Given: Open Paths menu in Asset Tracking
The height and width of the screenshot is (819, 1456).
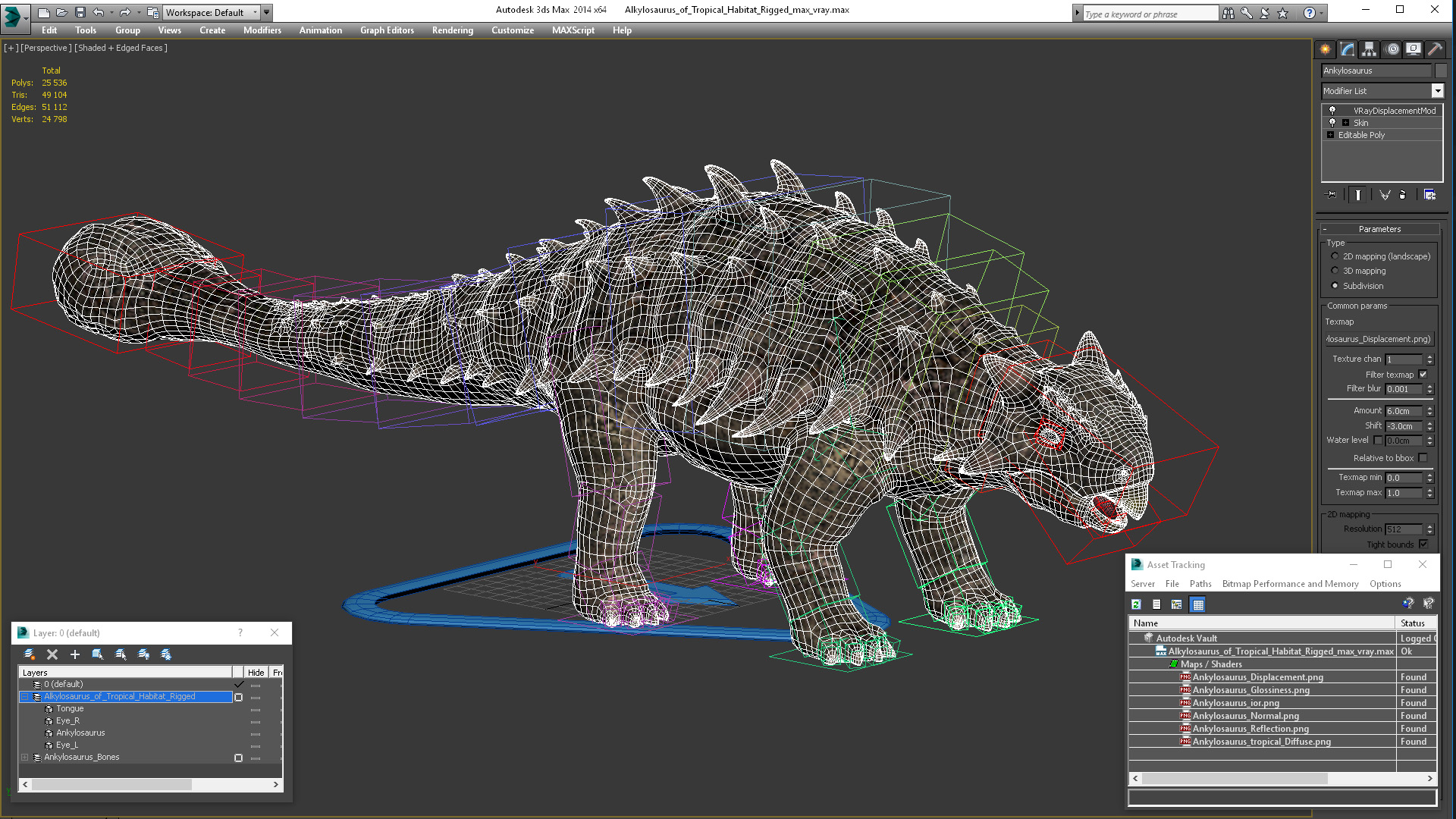Looking at the screenshot, I should (1200, 584).
